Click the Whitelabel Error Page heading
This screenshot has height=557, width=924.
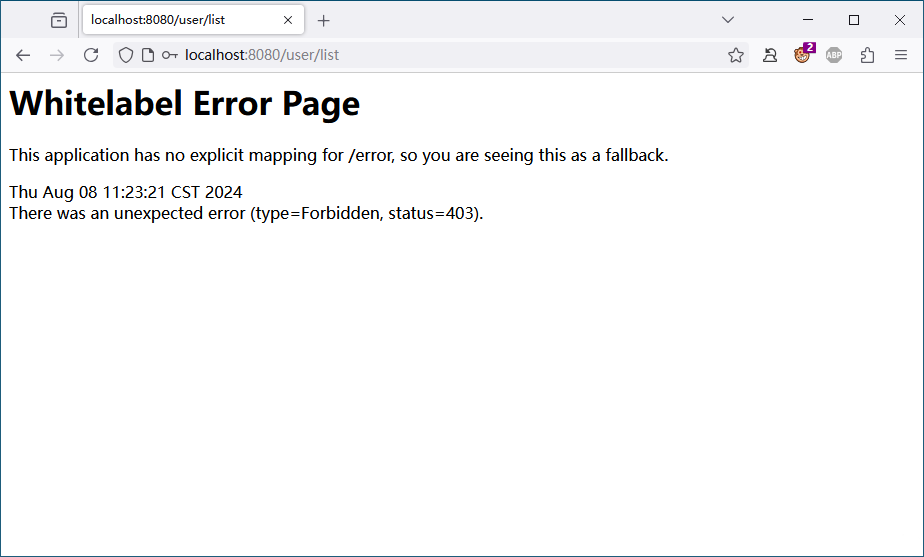coord(184,104)
